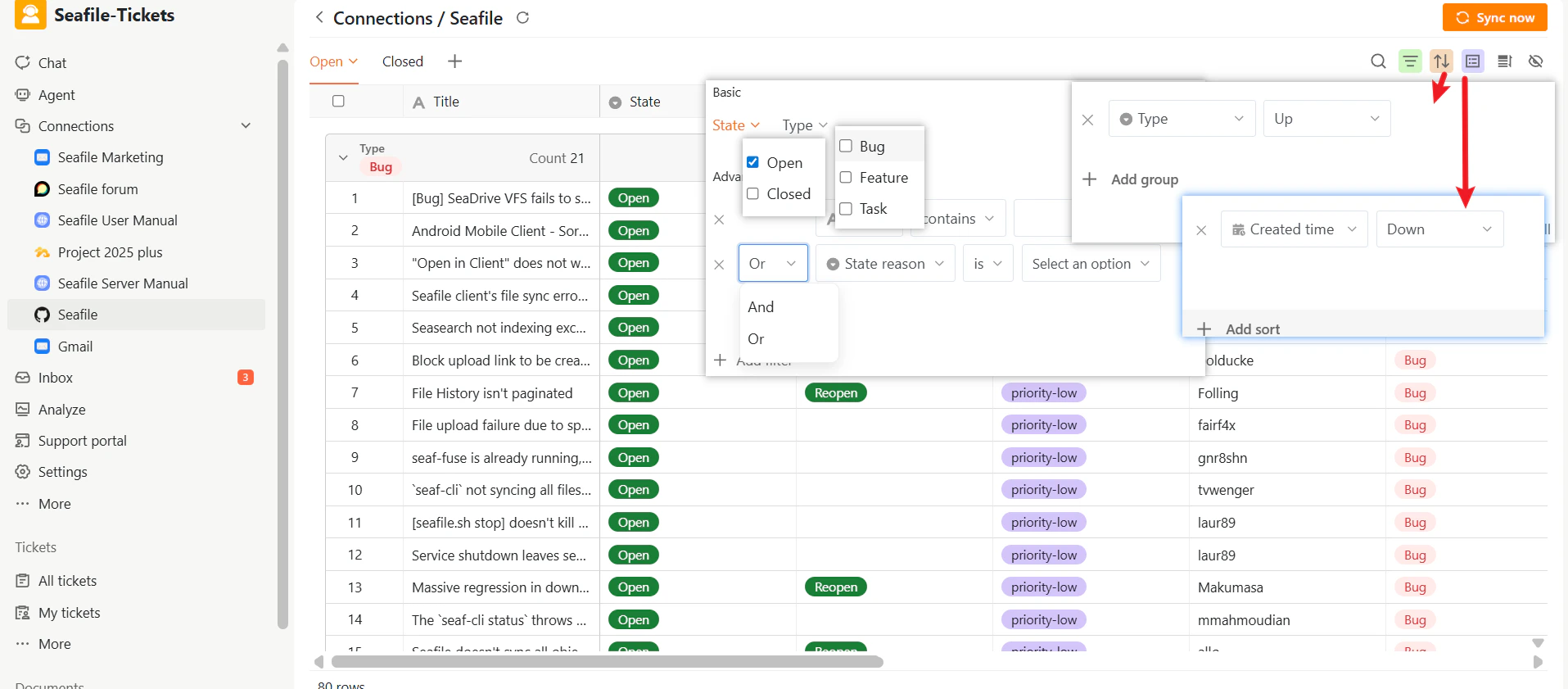Click the Sync now button
This screenshot has height=689, width=1568.
(1494, 17)
